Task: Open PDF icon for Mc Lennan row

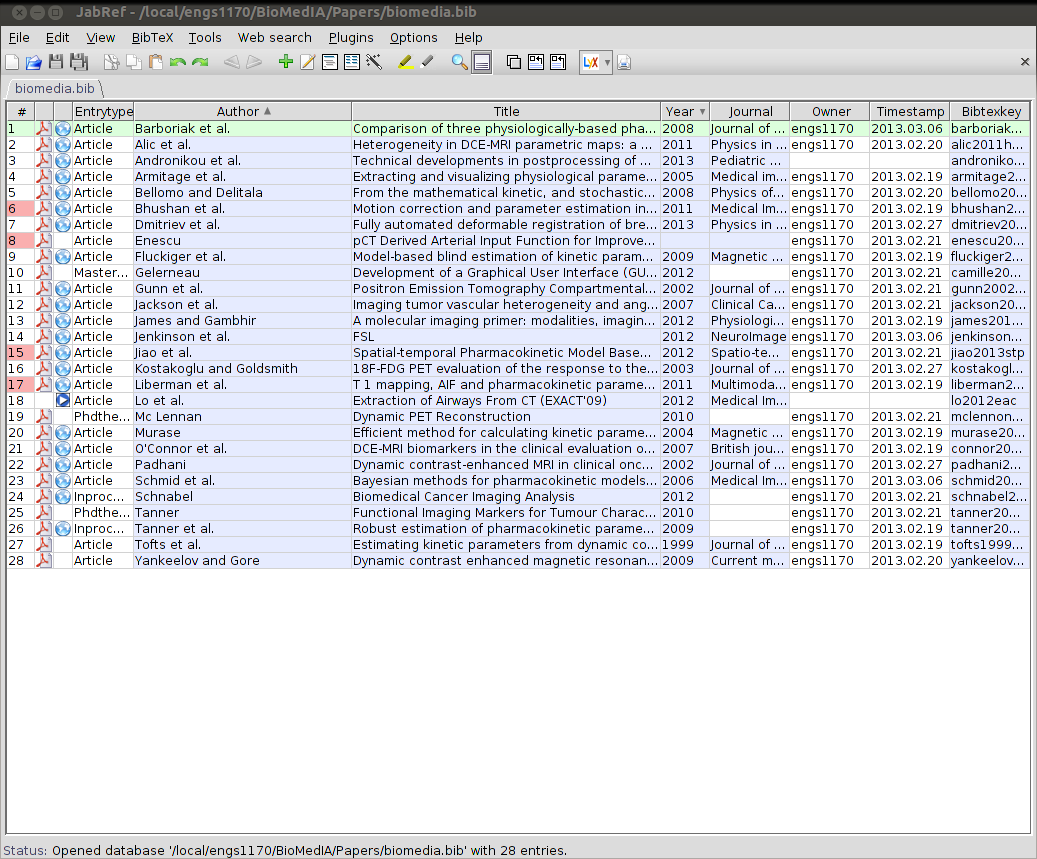Action: tap(44, 416)
